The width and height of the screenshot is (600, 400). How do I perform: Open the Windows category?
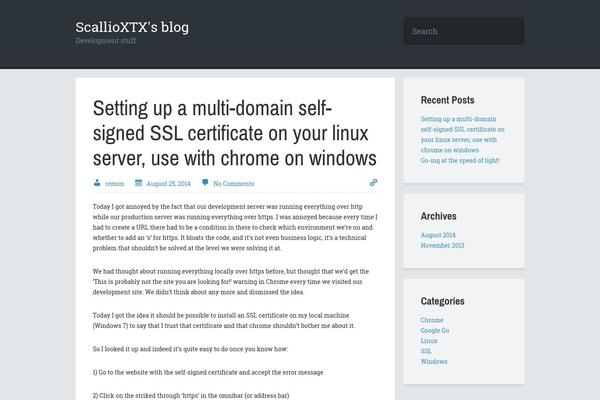(434, 361)
